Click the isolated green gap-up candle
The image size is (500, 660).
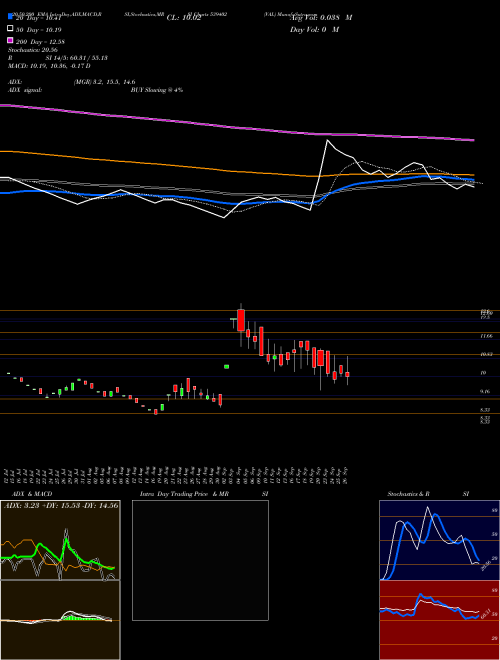click(x=226, y=367)
